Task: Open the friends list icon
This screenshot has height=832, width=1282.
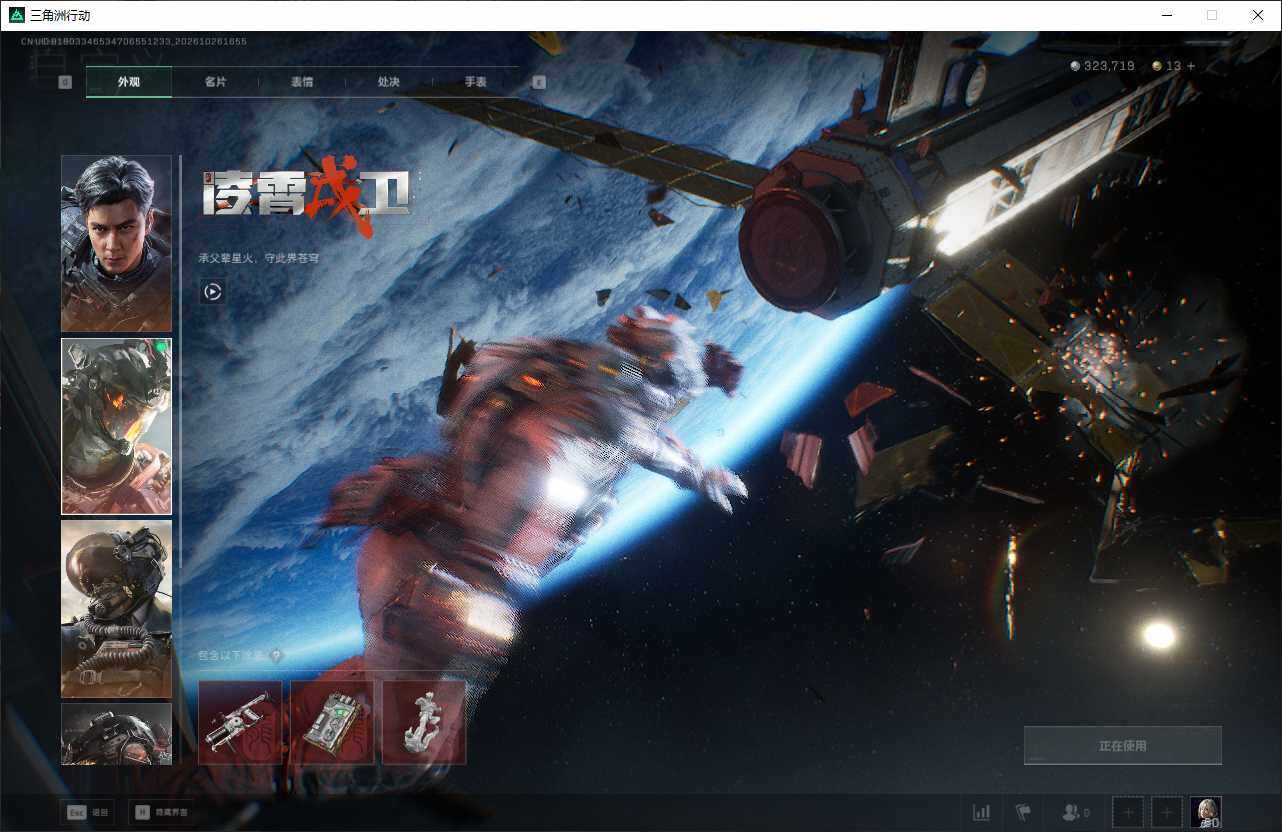Action: click(x=1075, y=812)
